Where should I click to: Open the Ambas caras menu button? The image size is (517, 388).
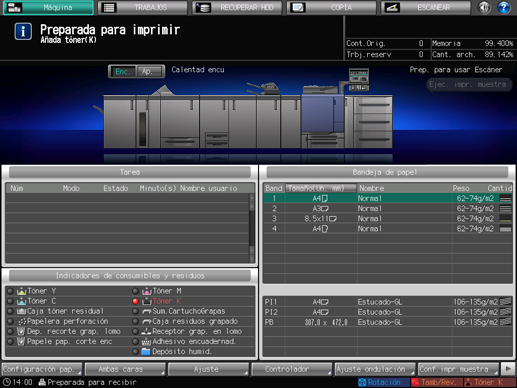point(125,369)
